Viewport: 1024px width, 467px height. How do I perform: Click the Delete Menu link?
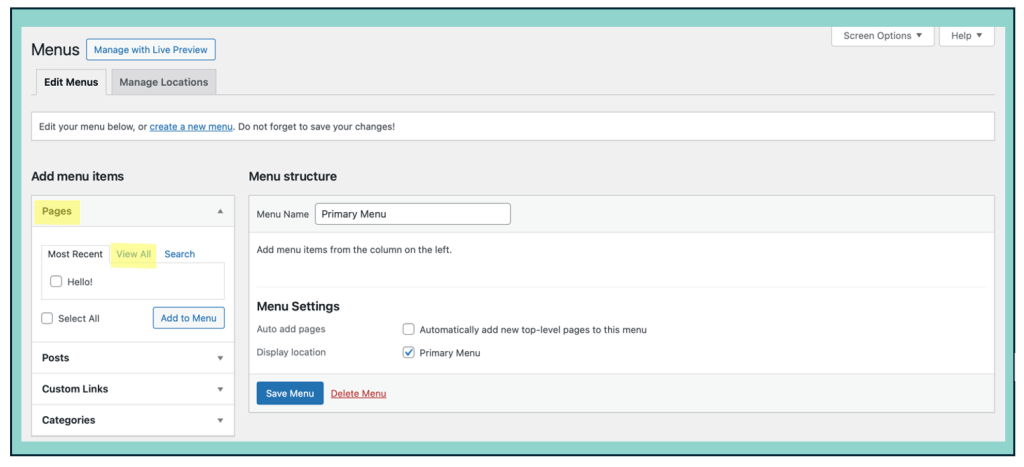pos(358,394)
